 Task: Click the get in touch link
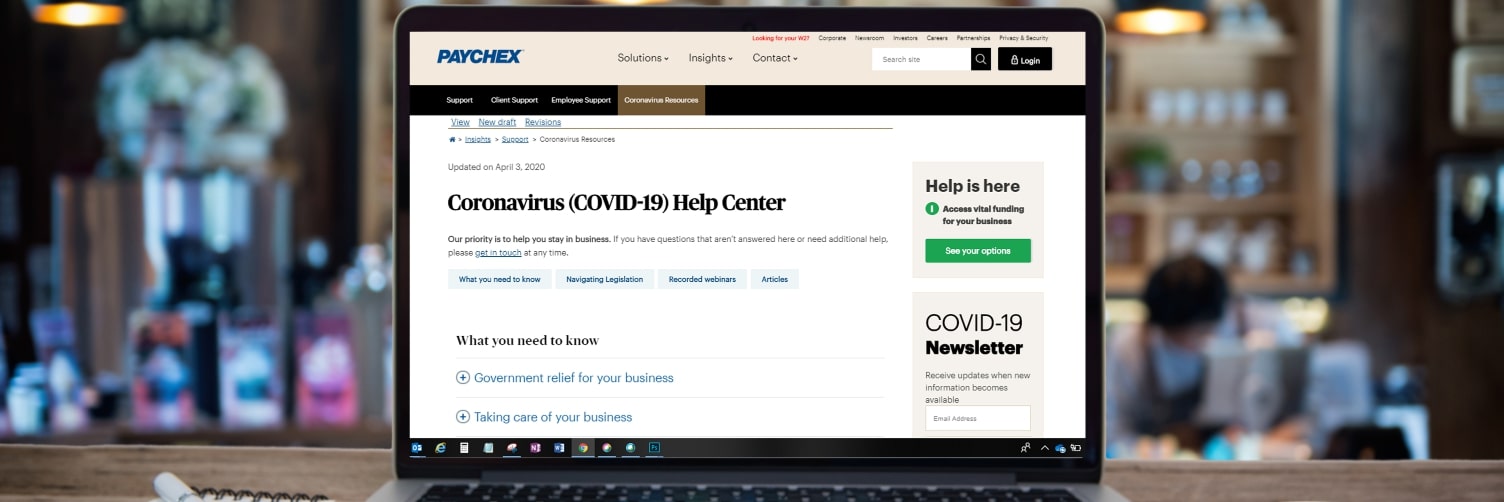[498, 253]
